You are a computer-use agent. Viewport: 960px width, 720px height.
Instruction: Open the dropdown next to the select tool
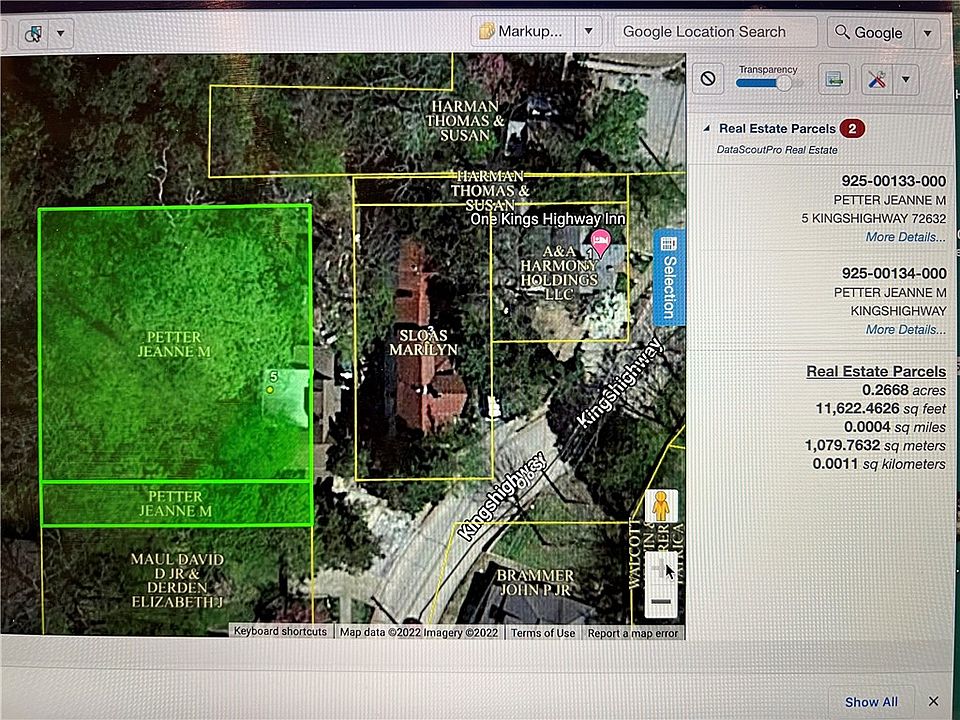point(61,33)
